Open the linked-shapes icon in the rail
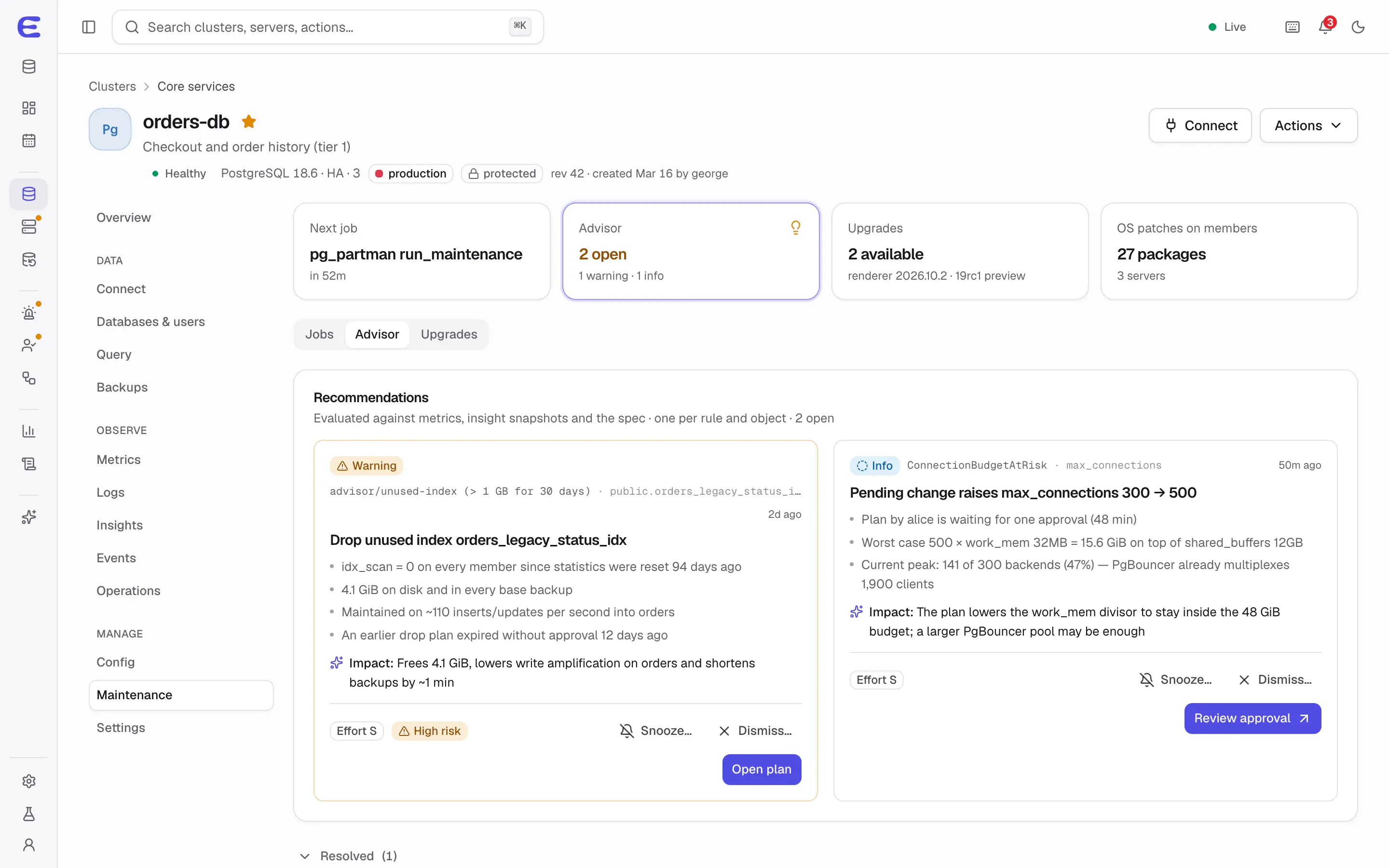Screen dimensions: 1389x868 (x=29, y=378)
